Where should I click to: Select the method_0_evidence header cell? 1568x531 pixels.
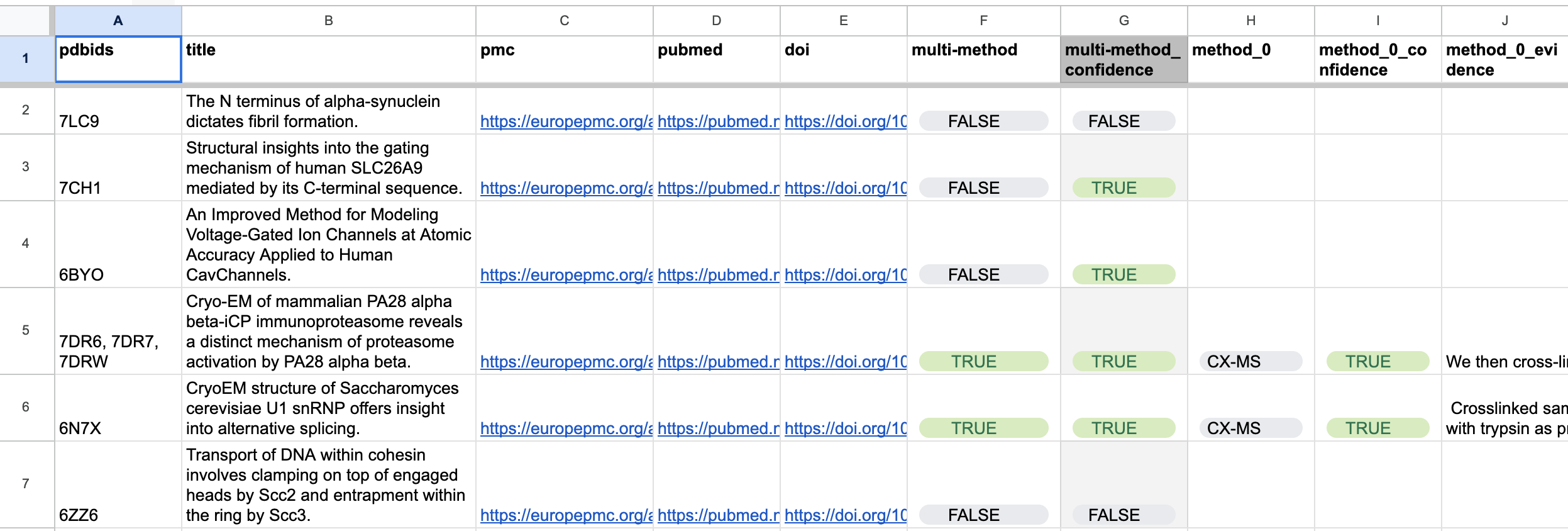click(x=1505, y=59)
